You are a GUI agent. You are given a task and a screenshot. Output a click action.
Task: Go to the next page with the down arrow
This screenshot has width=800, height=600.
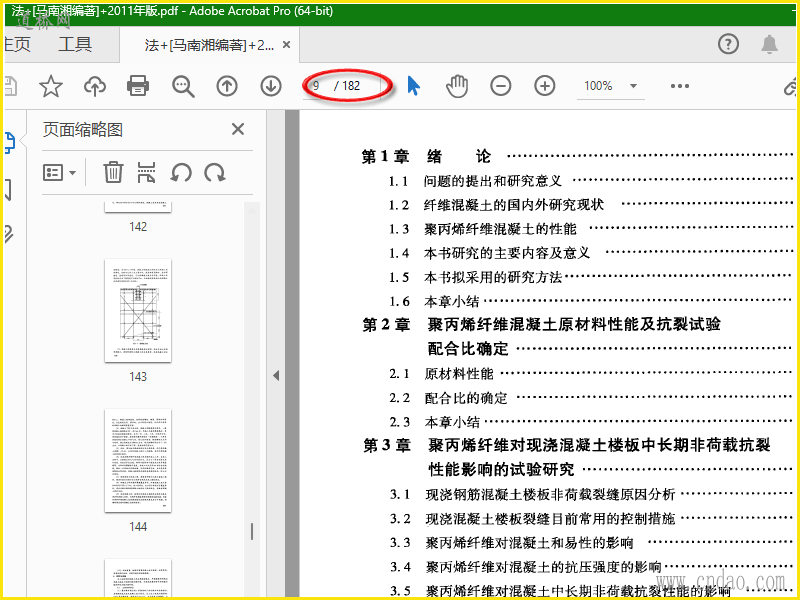(x=271, y=86)
